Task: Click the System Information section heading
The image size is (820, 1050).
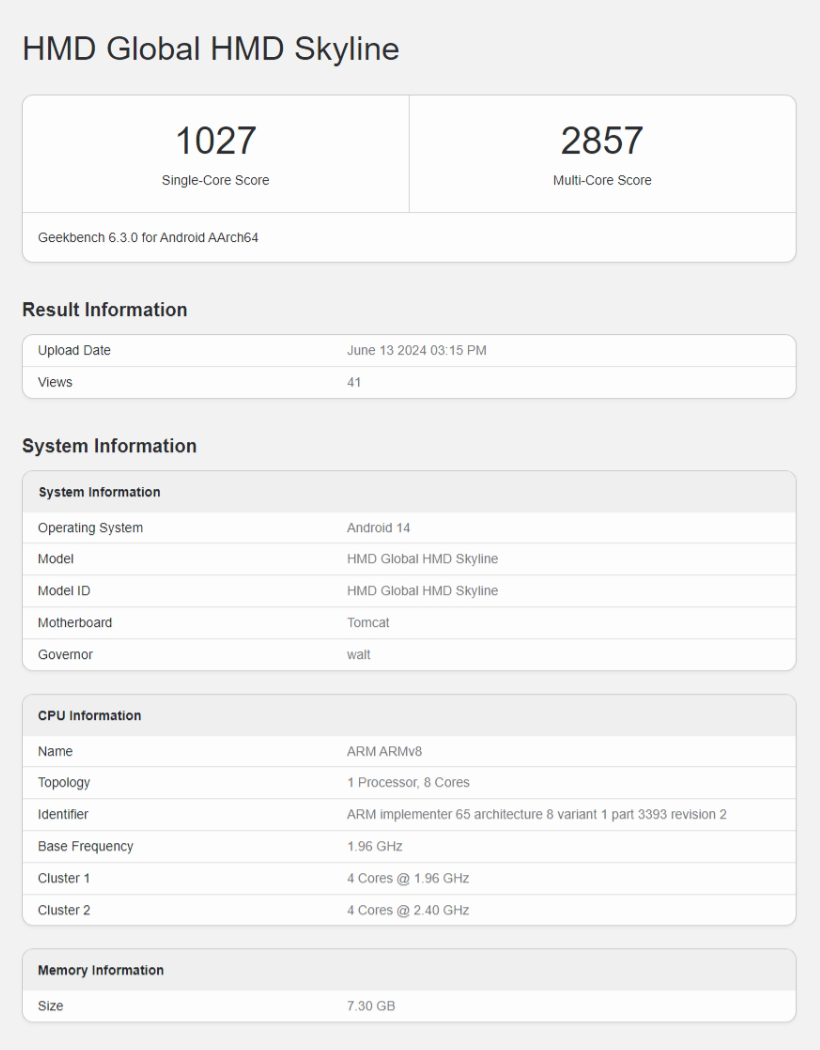Action: [x=109, y=446]
